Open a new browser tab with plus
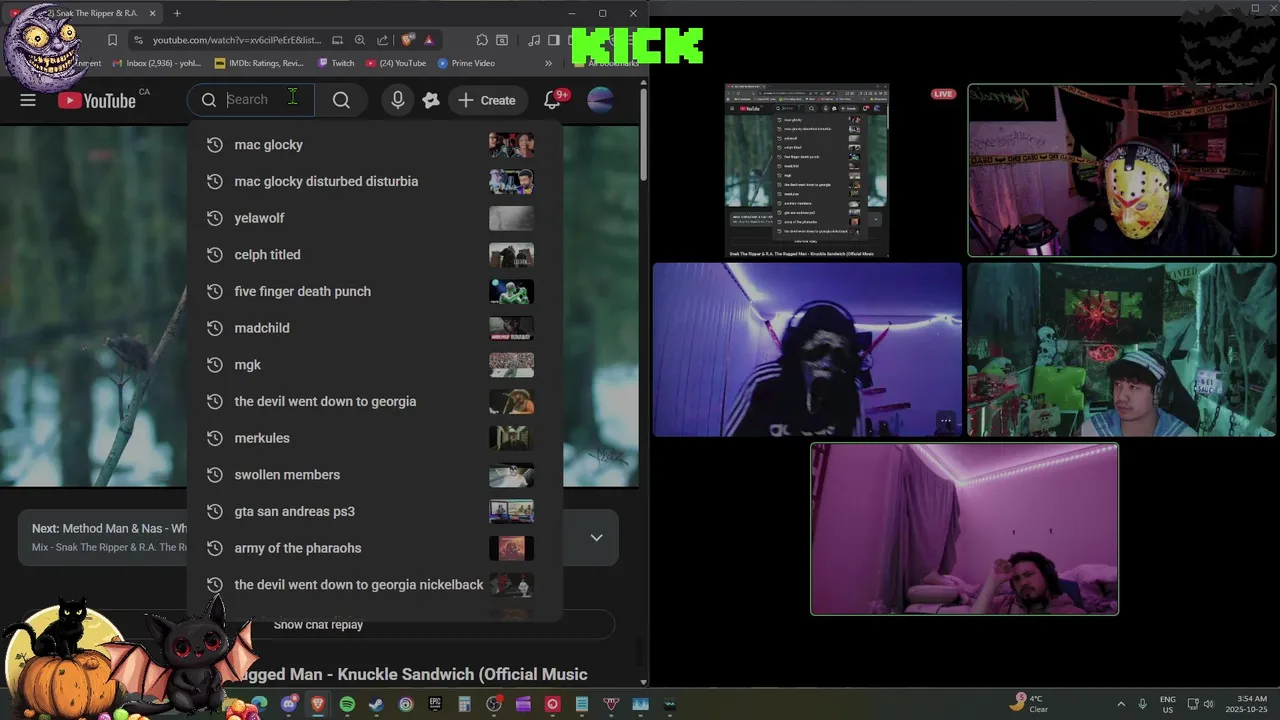The height and width of the screenshot is (720, 1280). (177, 13)
